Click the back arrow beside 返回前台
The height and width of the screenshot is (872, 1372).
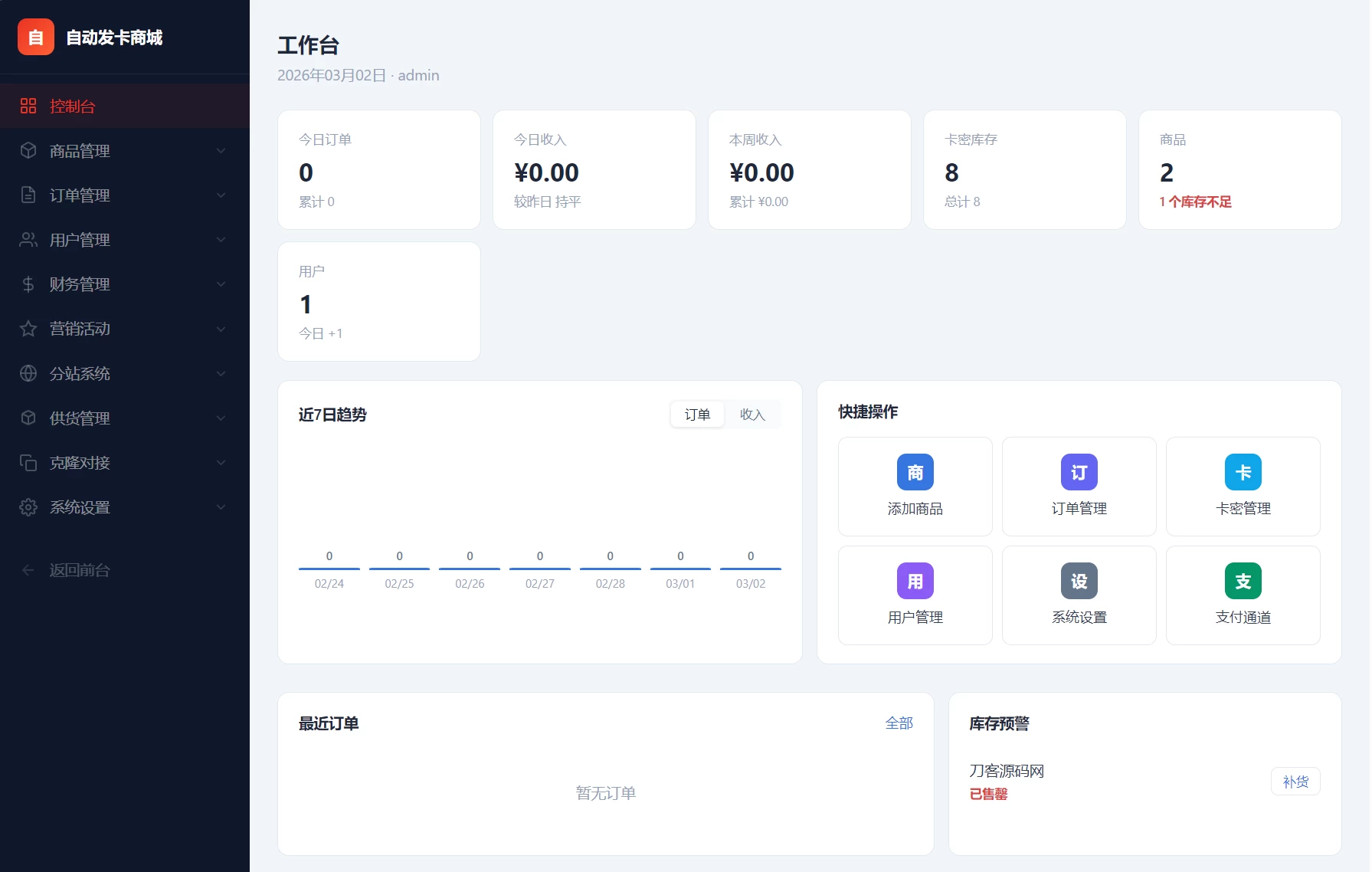pos(28,570)
